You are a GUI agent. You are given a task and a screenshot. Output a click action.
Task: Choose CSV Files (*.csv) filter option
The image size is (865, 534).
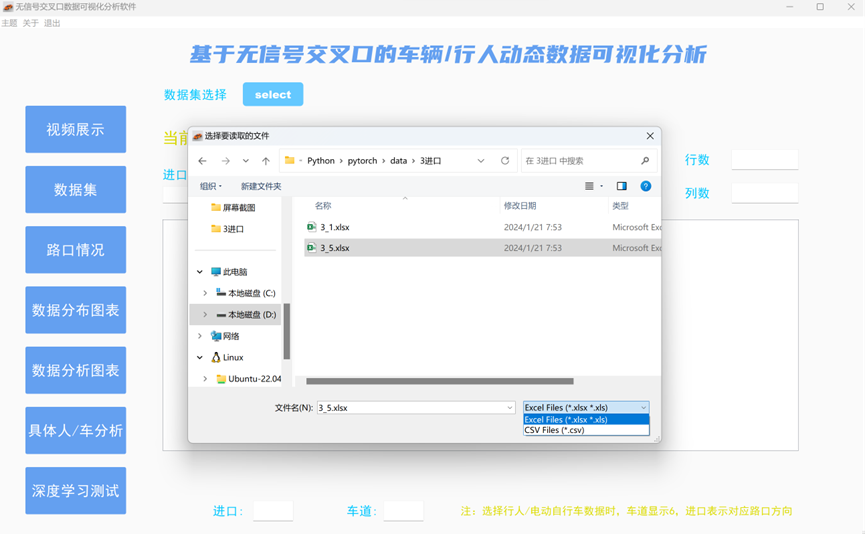586,430
